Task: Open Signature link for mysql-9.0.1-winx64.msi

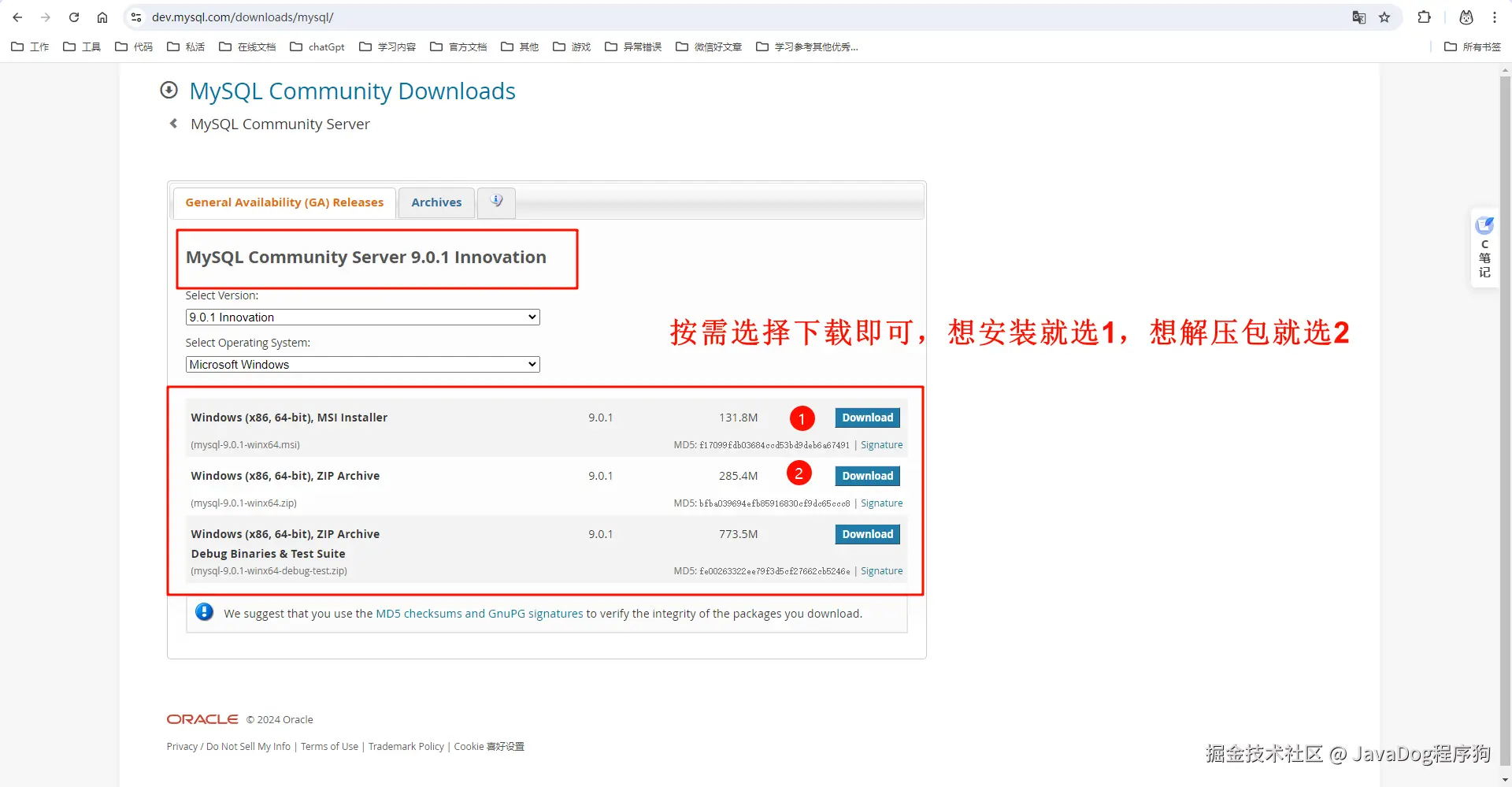Action: 881,445
